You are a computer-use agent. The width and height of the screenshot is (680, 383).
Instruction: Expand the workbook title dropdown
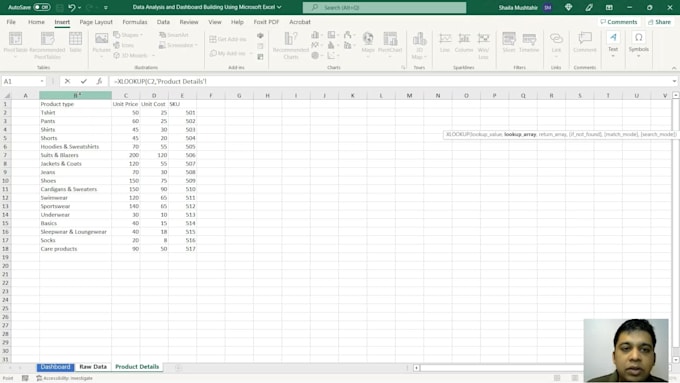pyautogui.click(x=279, y=7)
